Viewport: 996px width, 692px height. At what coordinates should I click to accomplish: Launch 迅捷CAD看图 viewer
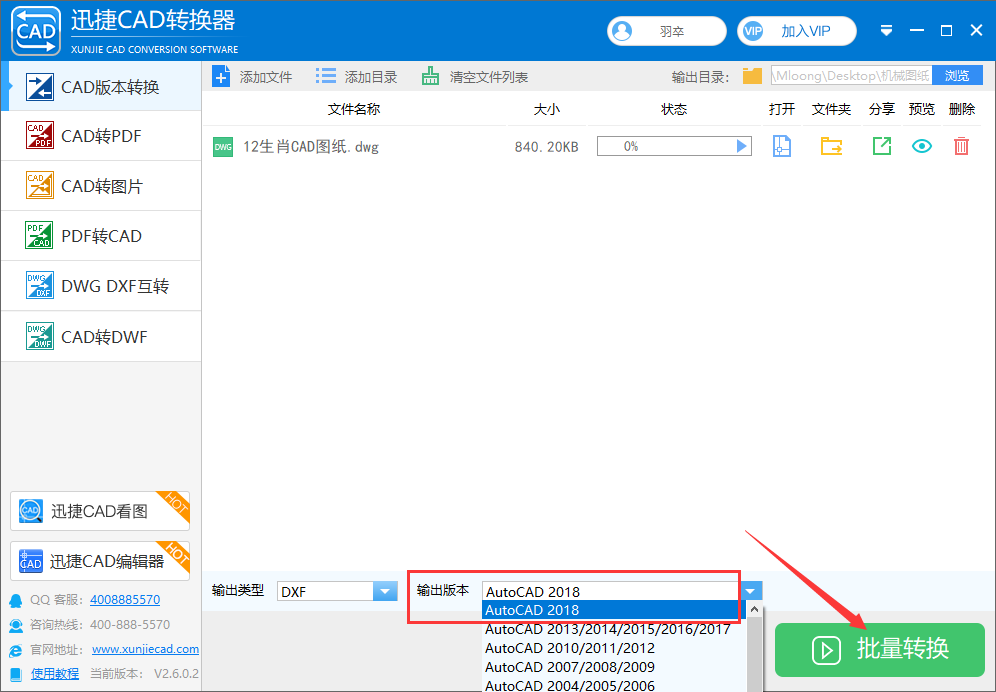point(100,511)
